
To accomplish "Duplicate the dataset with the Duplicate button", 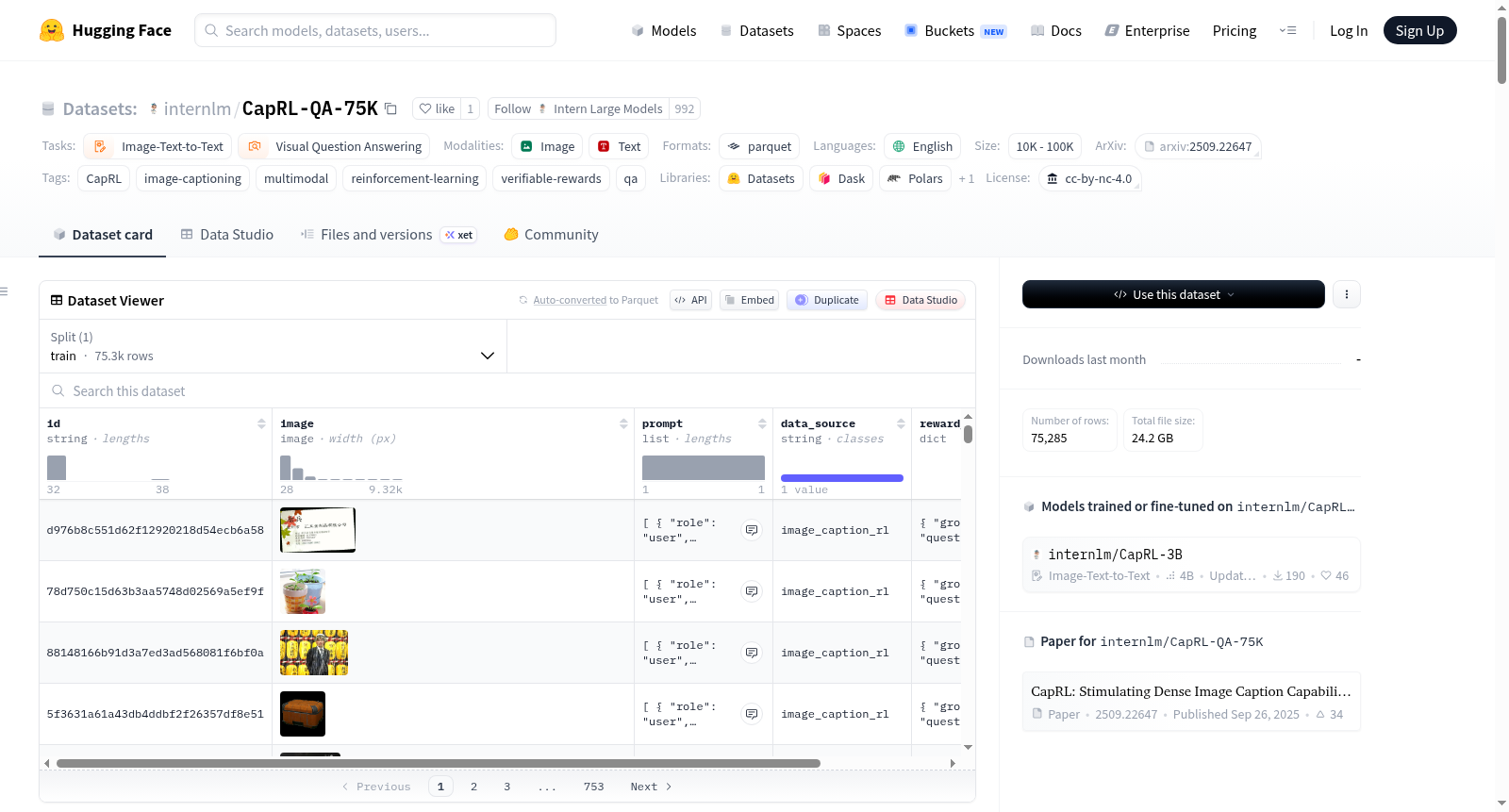I will 827,300.
